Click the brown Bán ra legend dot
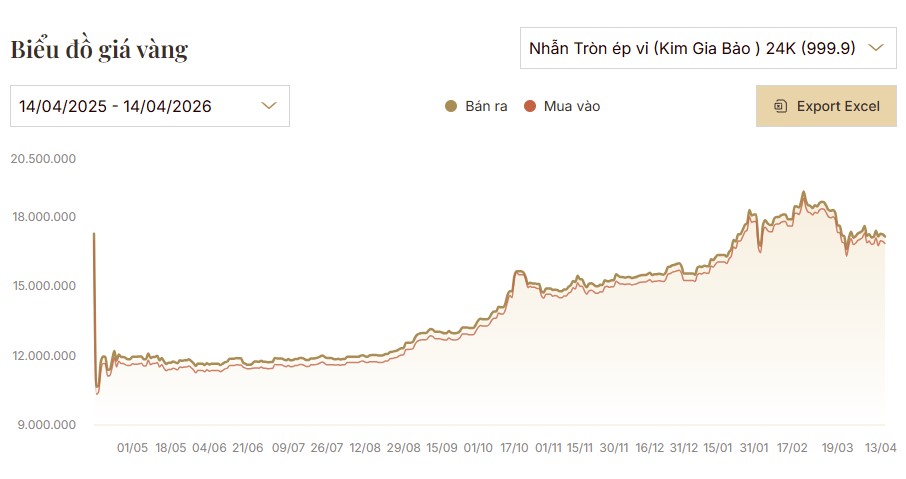The height and width of the screenshot is (479, 906). pos(451,106)
